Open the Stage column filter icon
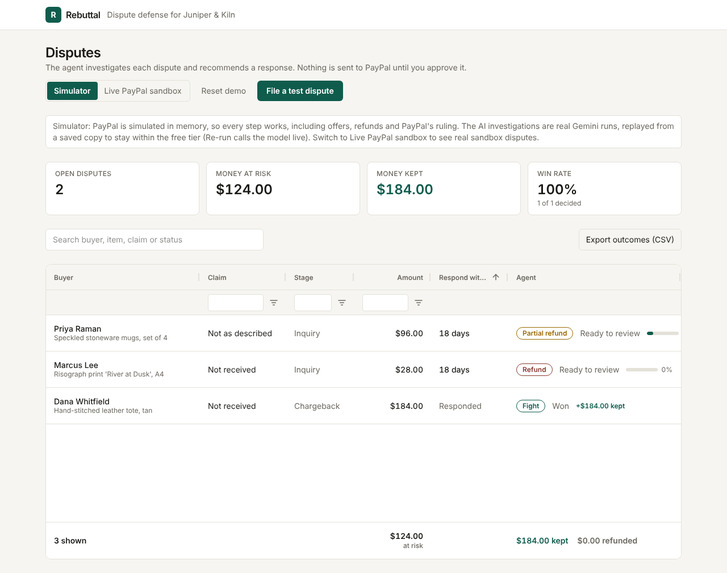 (342, 303)
